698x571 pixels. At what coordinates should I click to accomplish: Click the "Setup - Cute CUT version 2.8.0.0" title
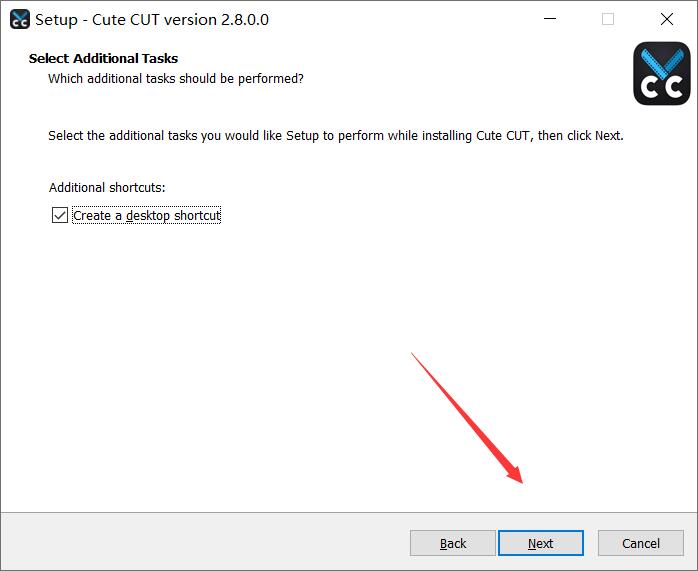152,19
